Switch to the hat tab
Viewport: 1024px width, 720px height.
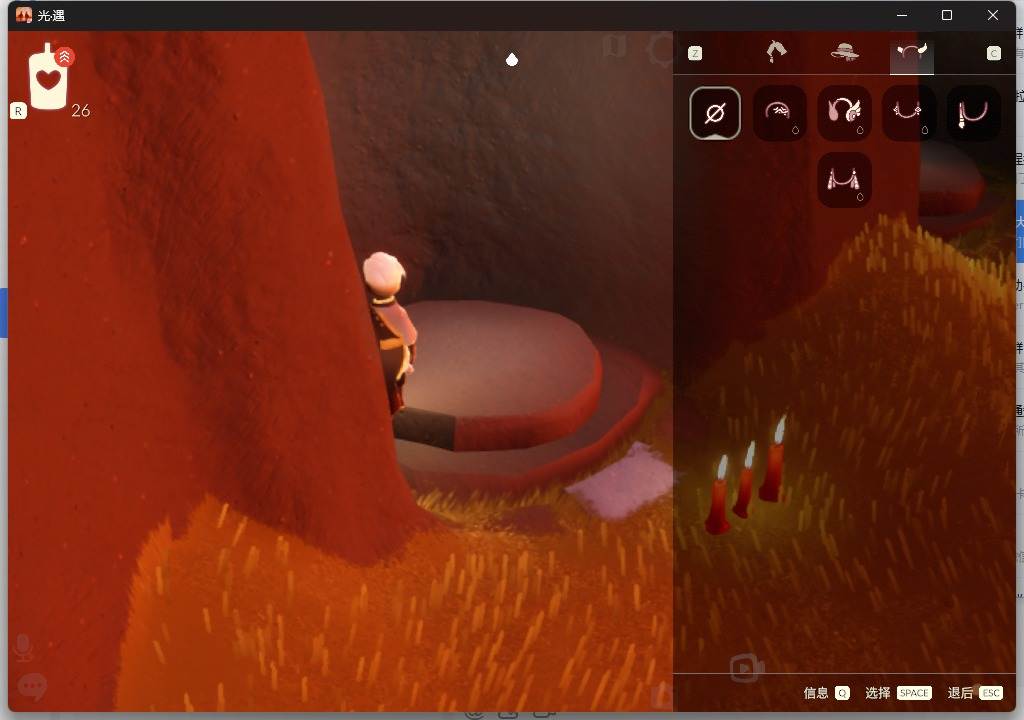click(844, 52)
